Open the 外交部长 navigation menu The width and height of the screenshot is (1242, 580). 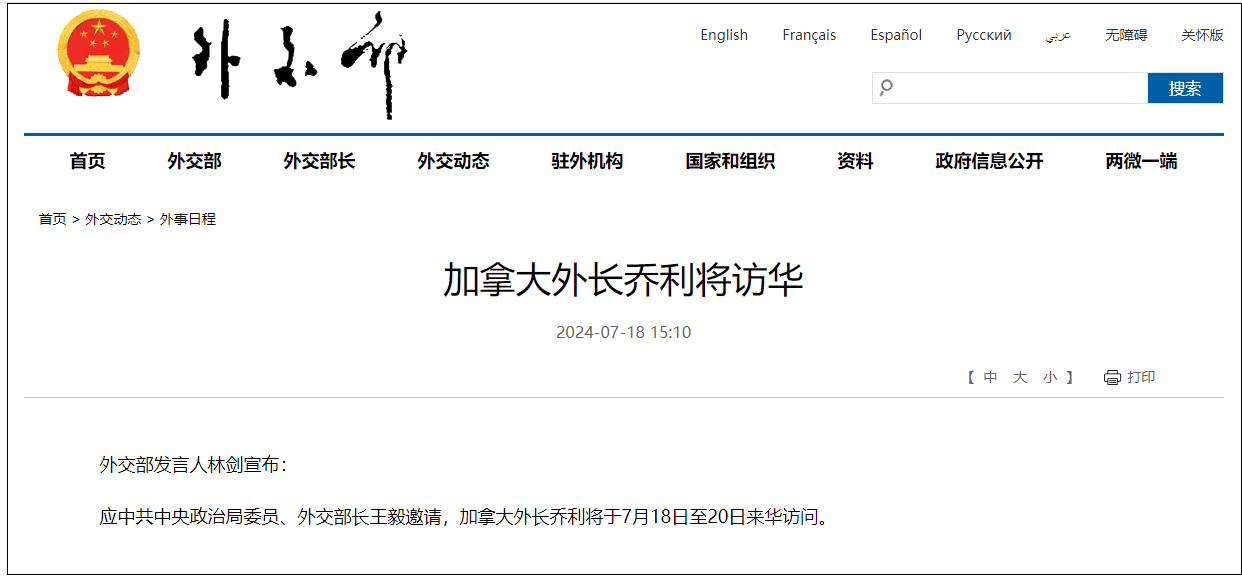tap(319, 161)
